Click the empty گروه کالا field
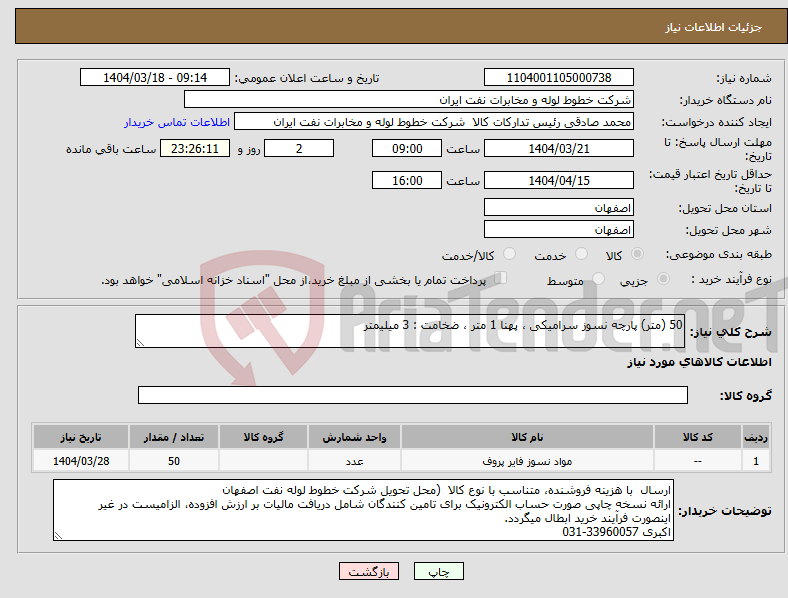The width and height of the screenshot is (788, 598). pyautogui.click(x=413, y=395)
